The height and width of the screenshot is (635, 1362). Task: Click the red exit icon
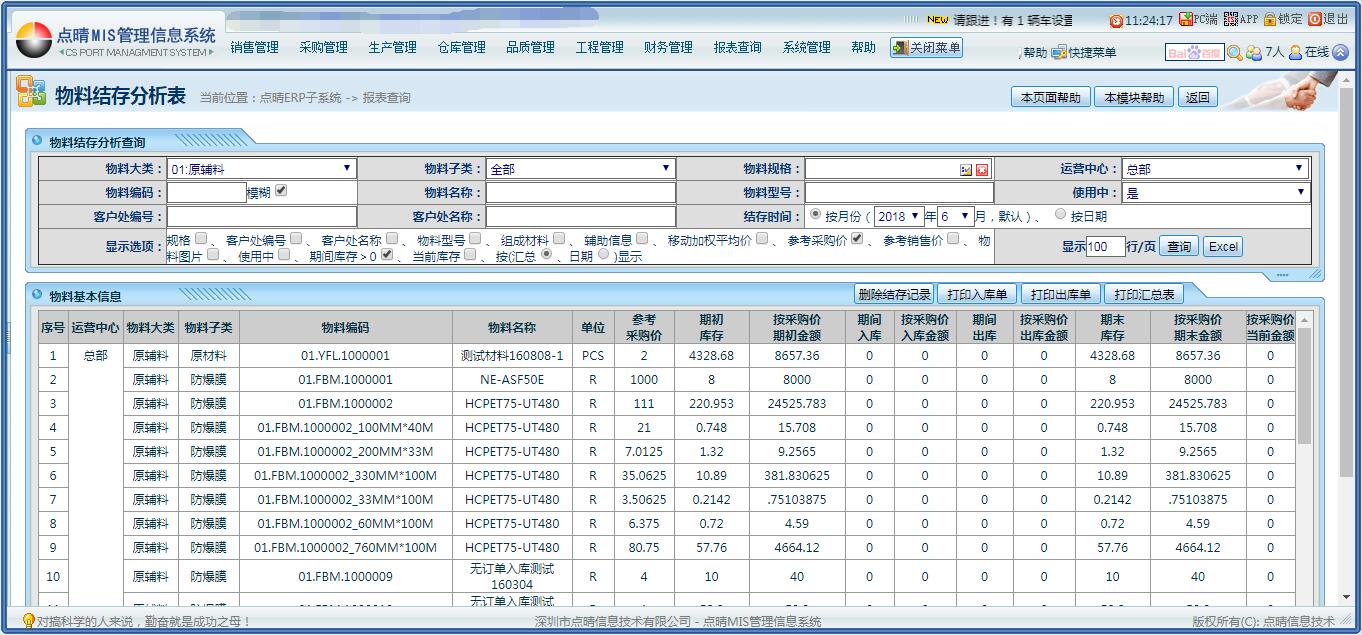1314,20
